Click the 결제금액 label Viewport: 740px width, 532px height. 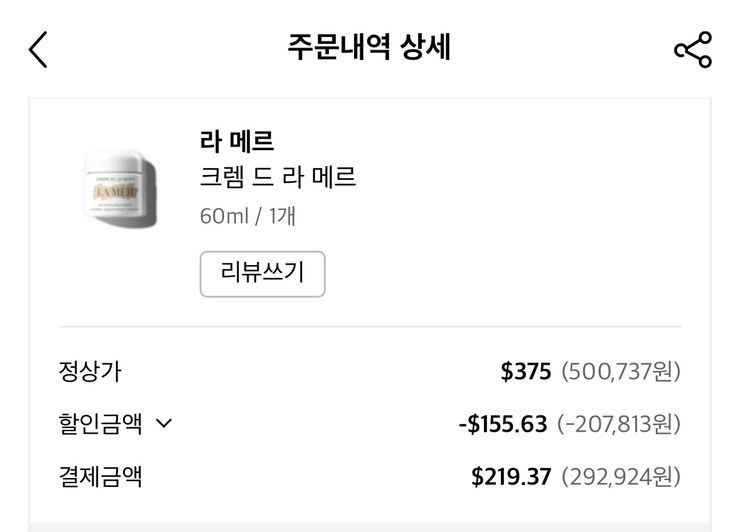coord(100,476)
